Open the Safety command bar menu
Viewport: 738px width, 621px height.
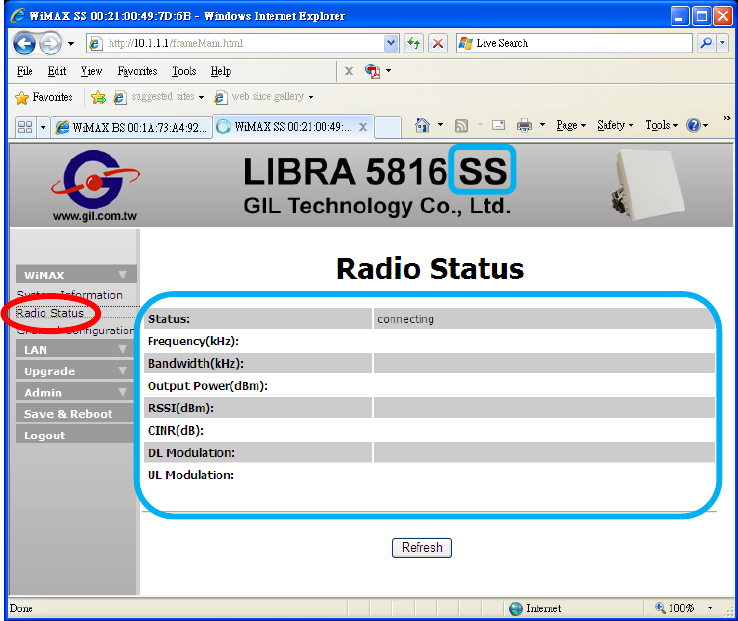pos(615,125)
